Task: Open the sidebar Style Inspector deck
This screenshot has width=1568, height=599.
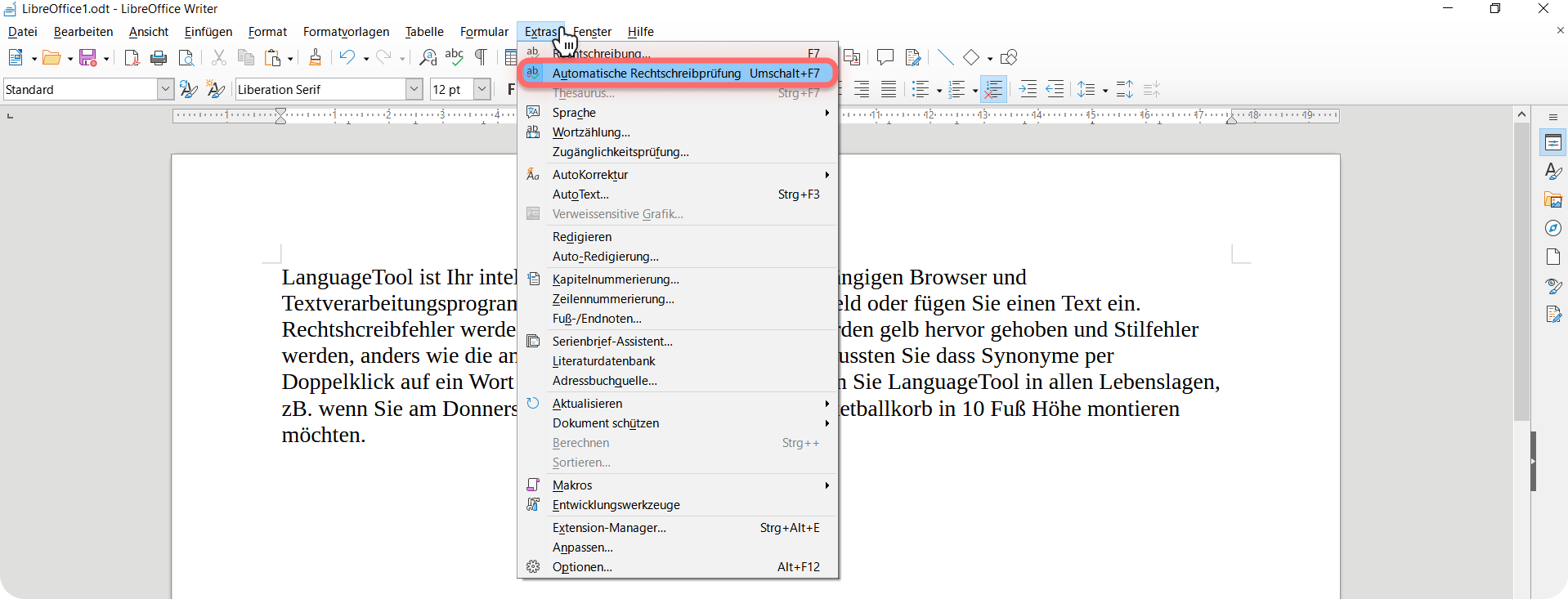Action: click(1553, 286)
